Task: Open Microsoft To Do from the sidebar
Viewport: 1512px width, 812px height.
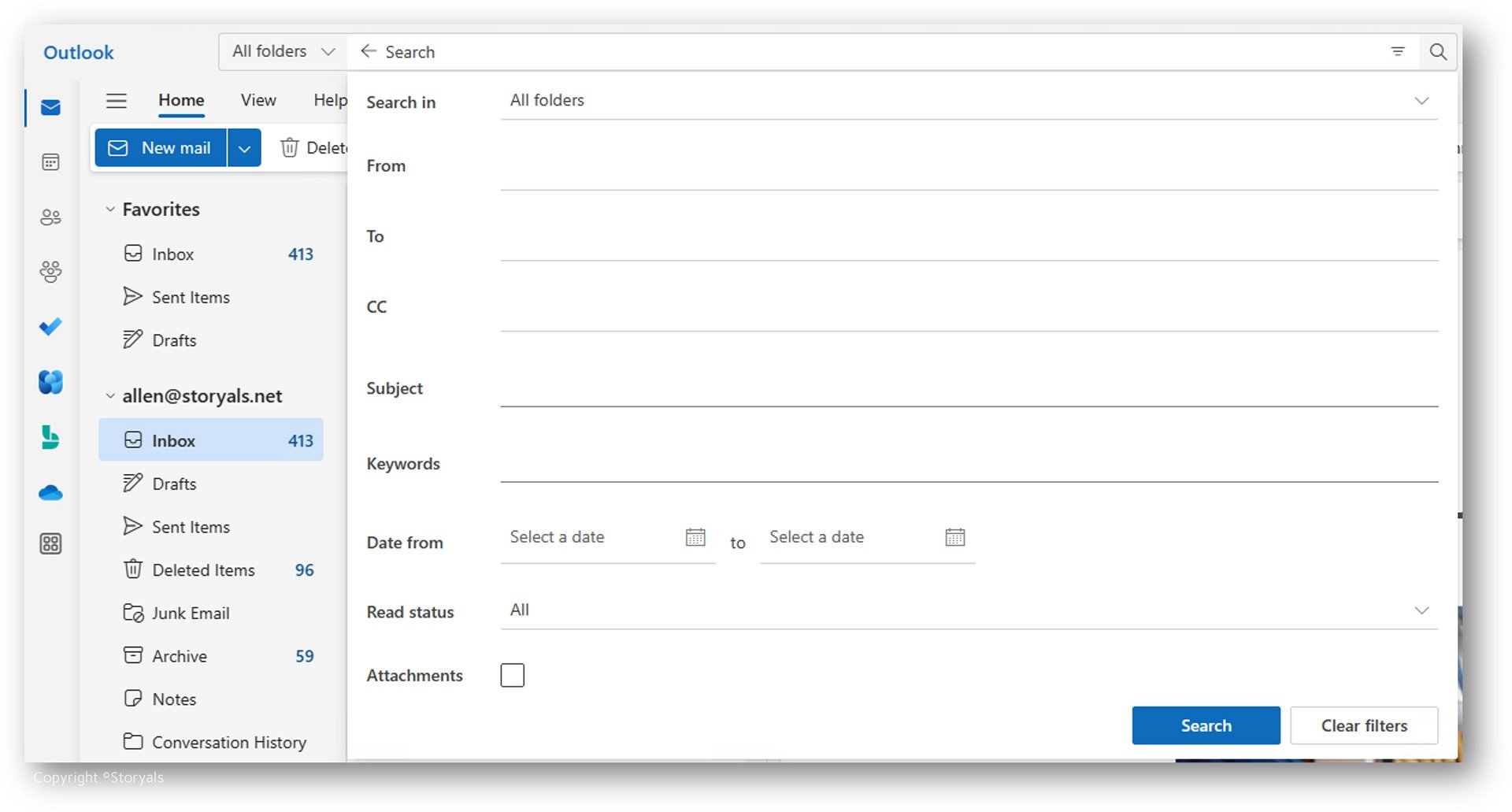Action: coord(50,328)
